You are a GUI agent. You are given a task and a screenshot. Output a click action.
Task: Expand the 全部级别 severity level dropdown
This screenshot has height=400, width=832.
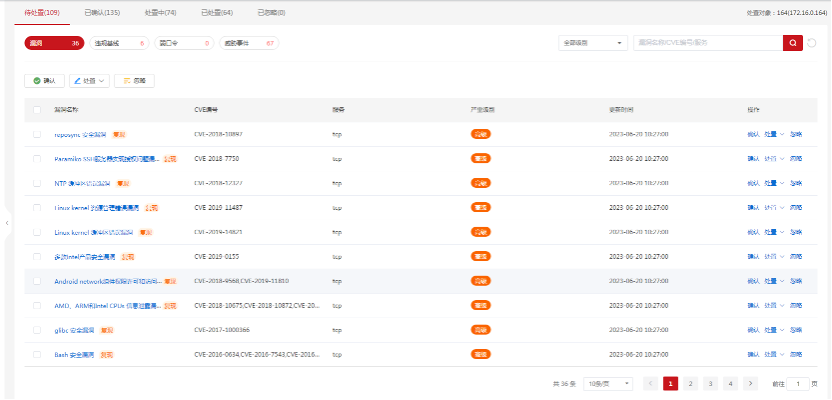[592, 43]
